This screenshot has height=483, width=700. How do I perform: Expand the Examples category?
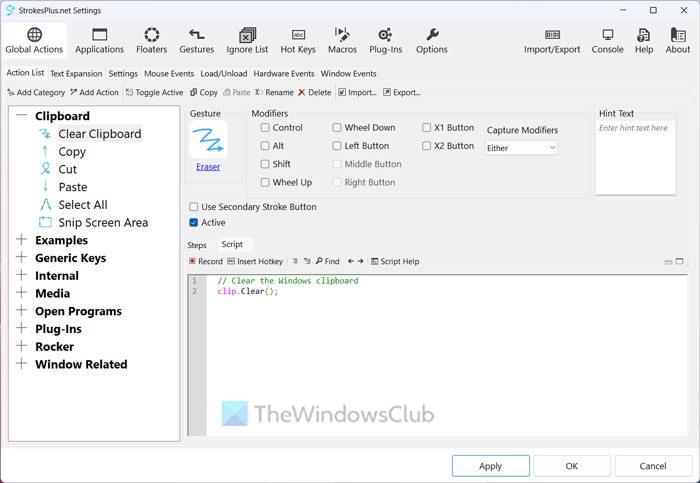pyautogui.click(x=21, y=240)
